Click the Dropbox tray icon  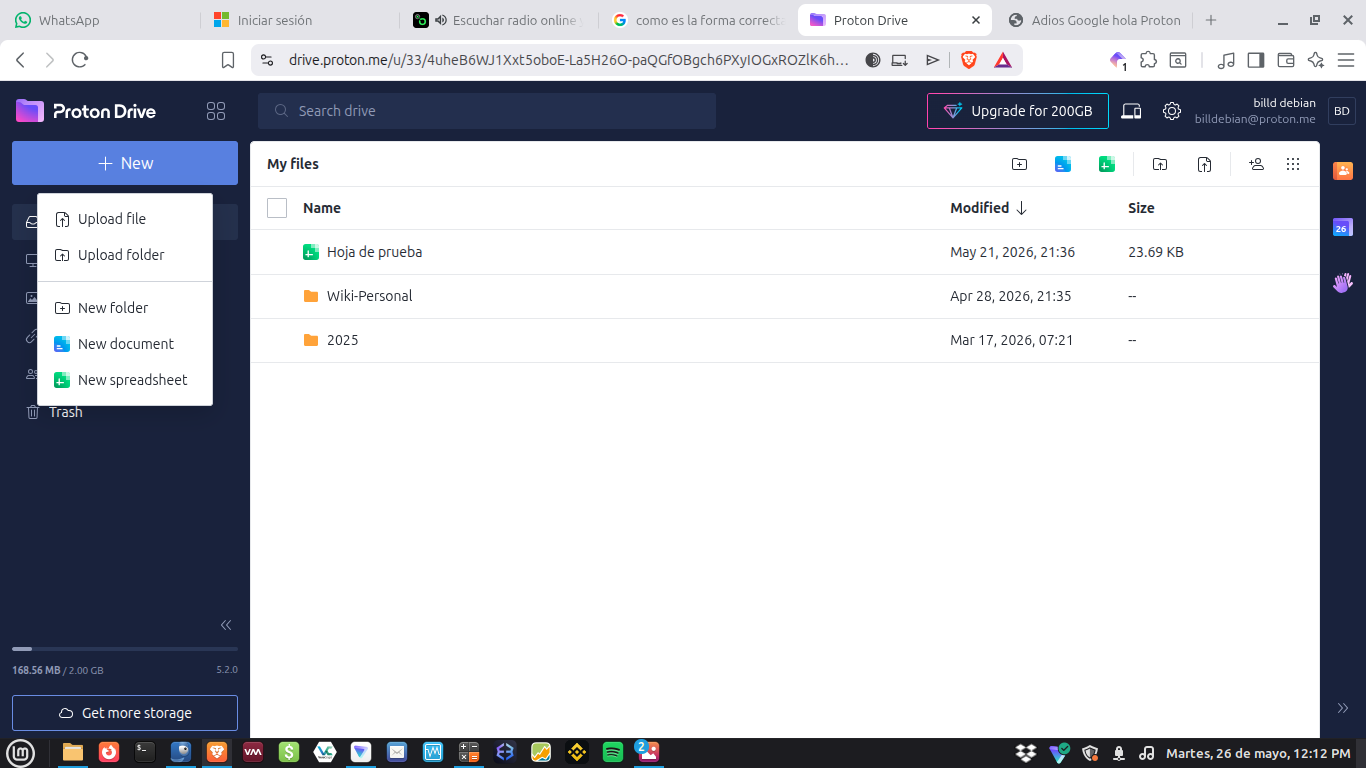(1025, 753)
